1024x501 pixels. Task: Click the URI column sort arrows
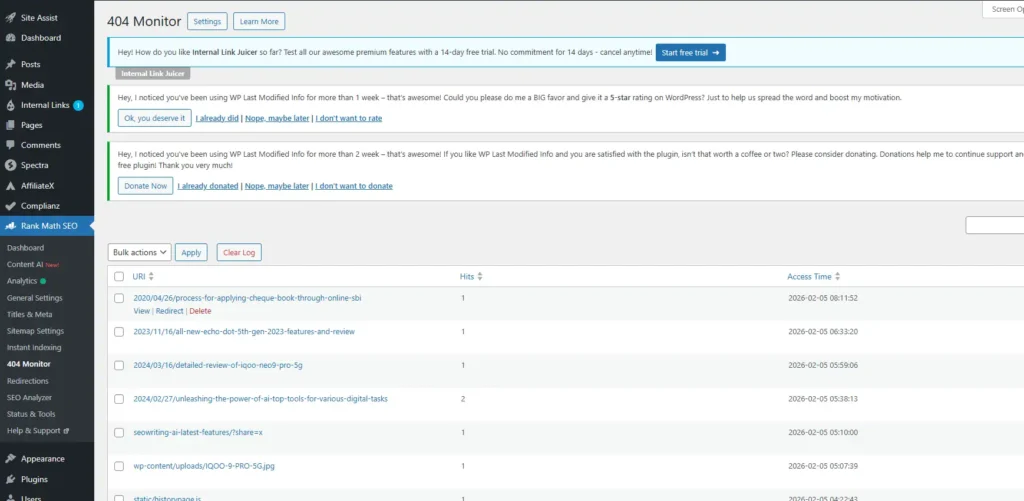152,276
